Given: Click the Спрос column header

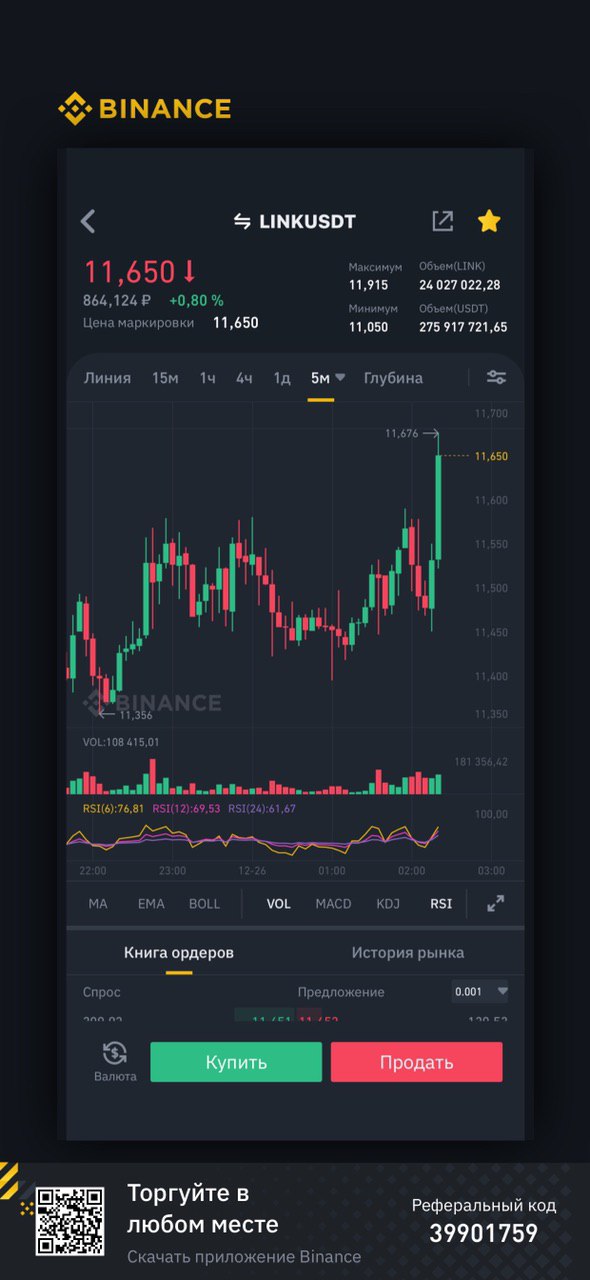Looking at the screenshot, I should tap(101, 992).
